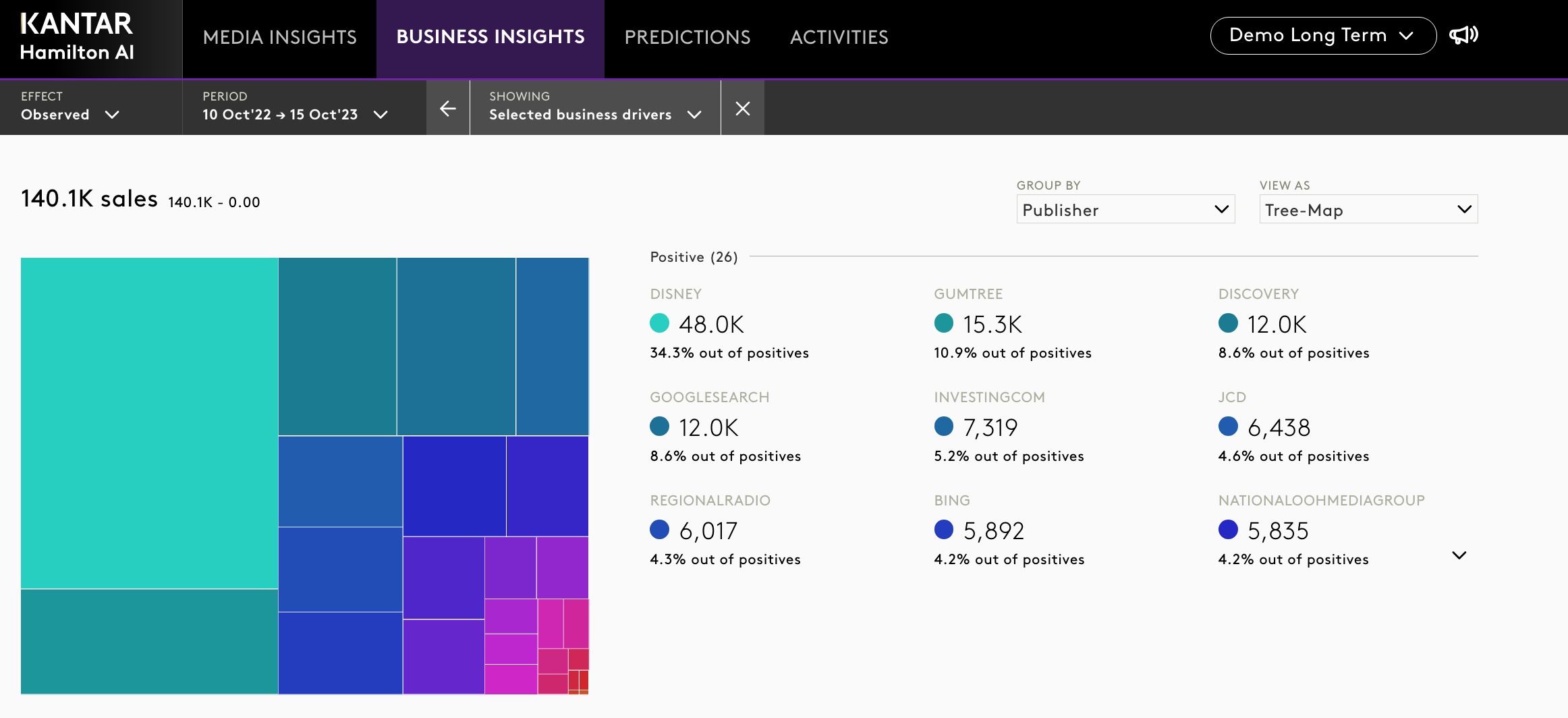This screenshot has width=1568, height=718.
Task: Click the 6,438 JCD value
Action: pyautogui.click(x=1279, y=428)
